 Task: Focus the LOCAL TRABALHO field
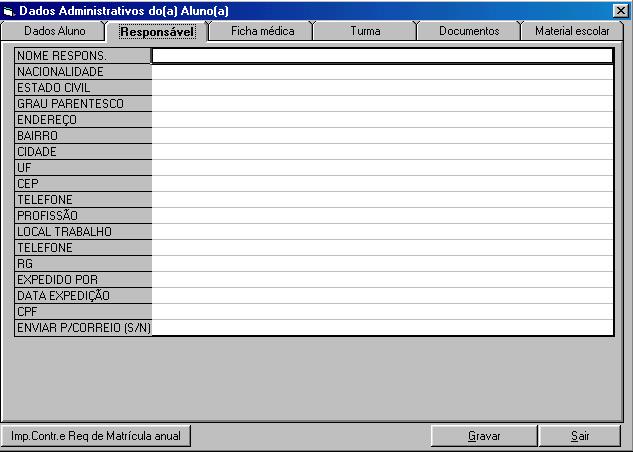coord(382,232)
